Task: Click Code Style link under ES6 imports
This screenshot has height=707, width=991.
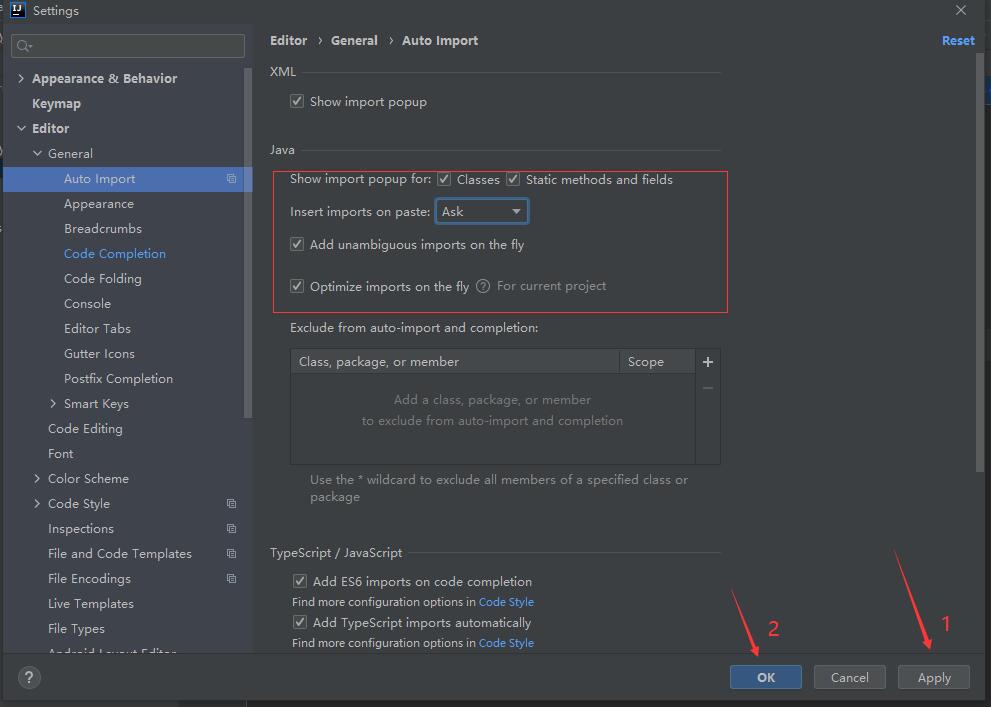Action: (x=506, y=602)
